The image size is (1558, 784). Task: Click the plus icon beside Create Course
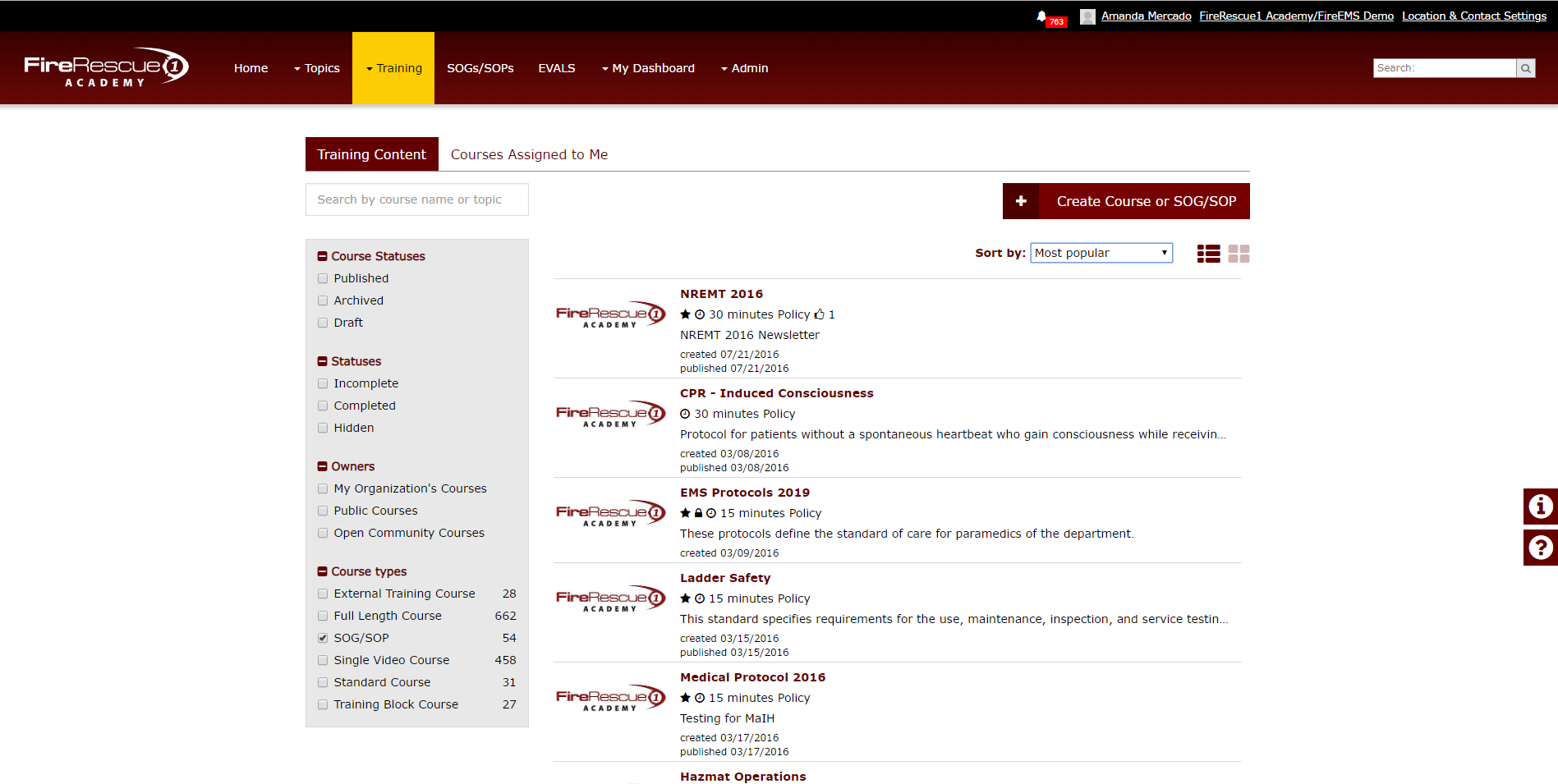click(x=1021, y=201)
